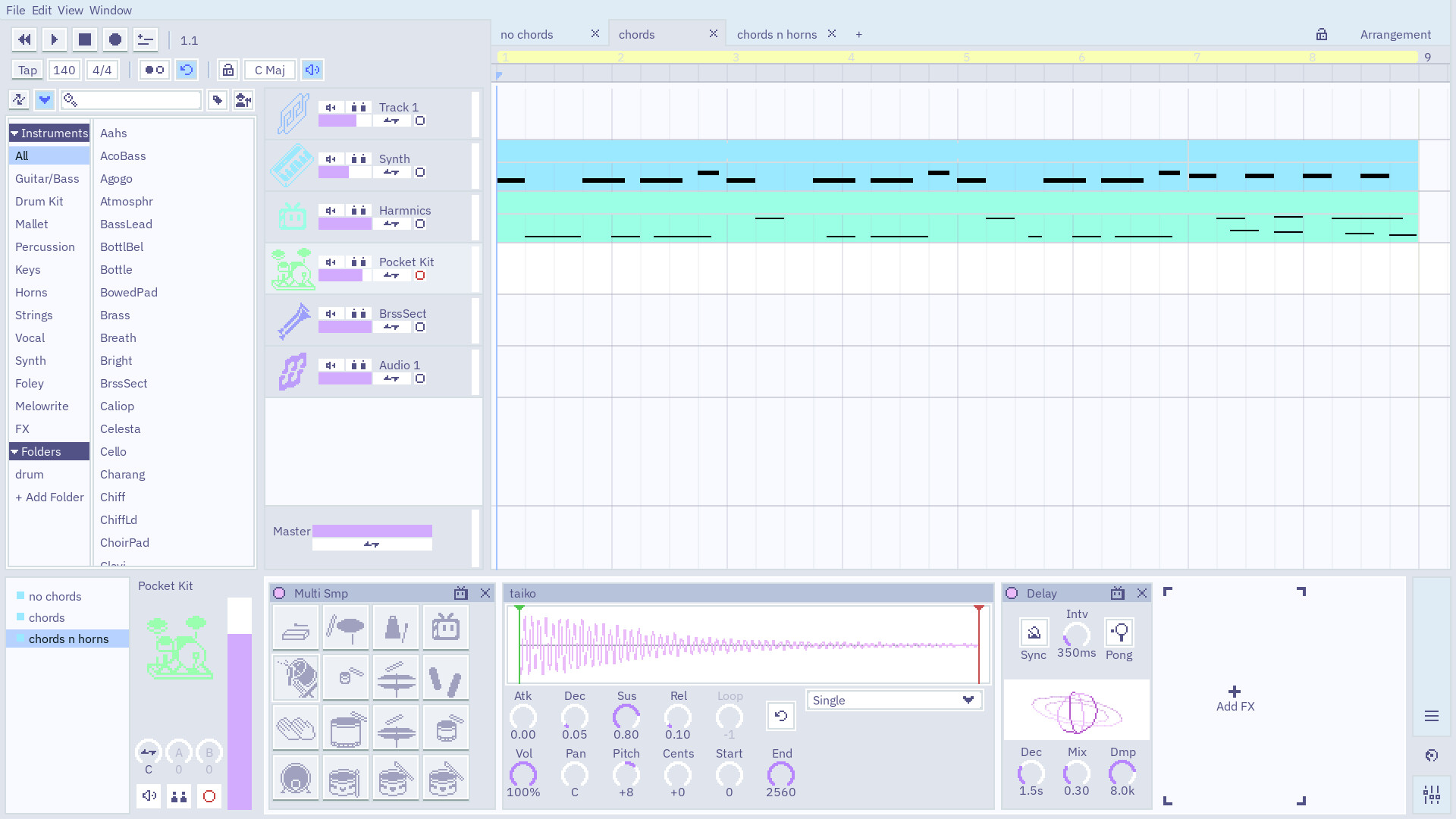This screenshot has height=819, width=1456.
Task: Open the Edit menu
Action: (42, 10)
